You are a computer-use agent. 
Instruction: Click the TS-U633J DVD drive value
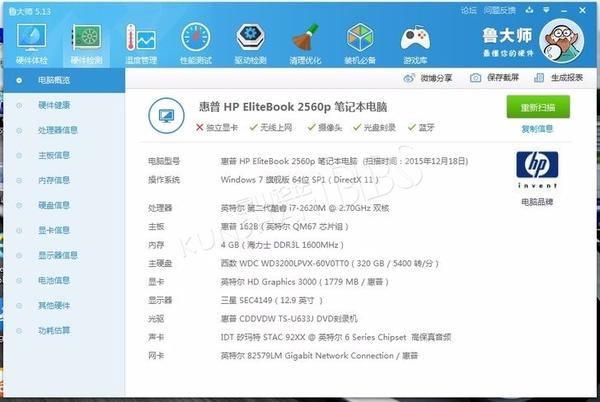tap(289, 319)
